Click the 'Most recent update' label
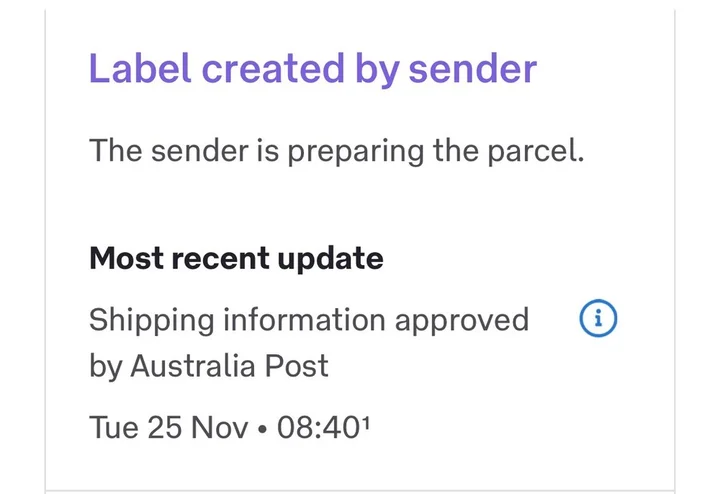The image size is (720, 494). point(236,259)
